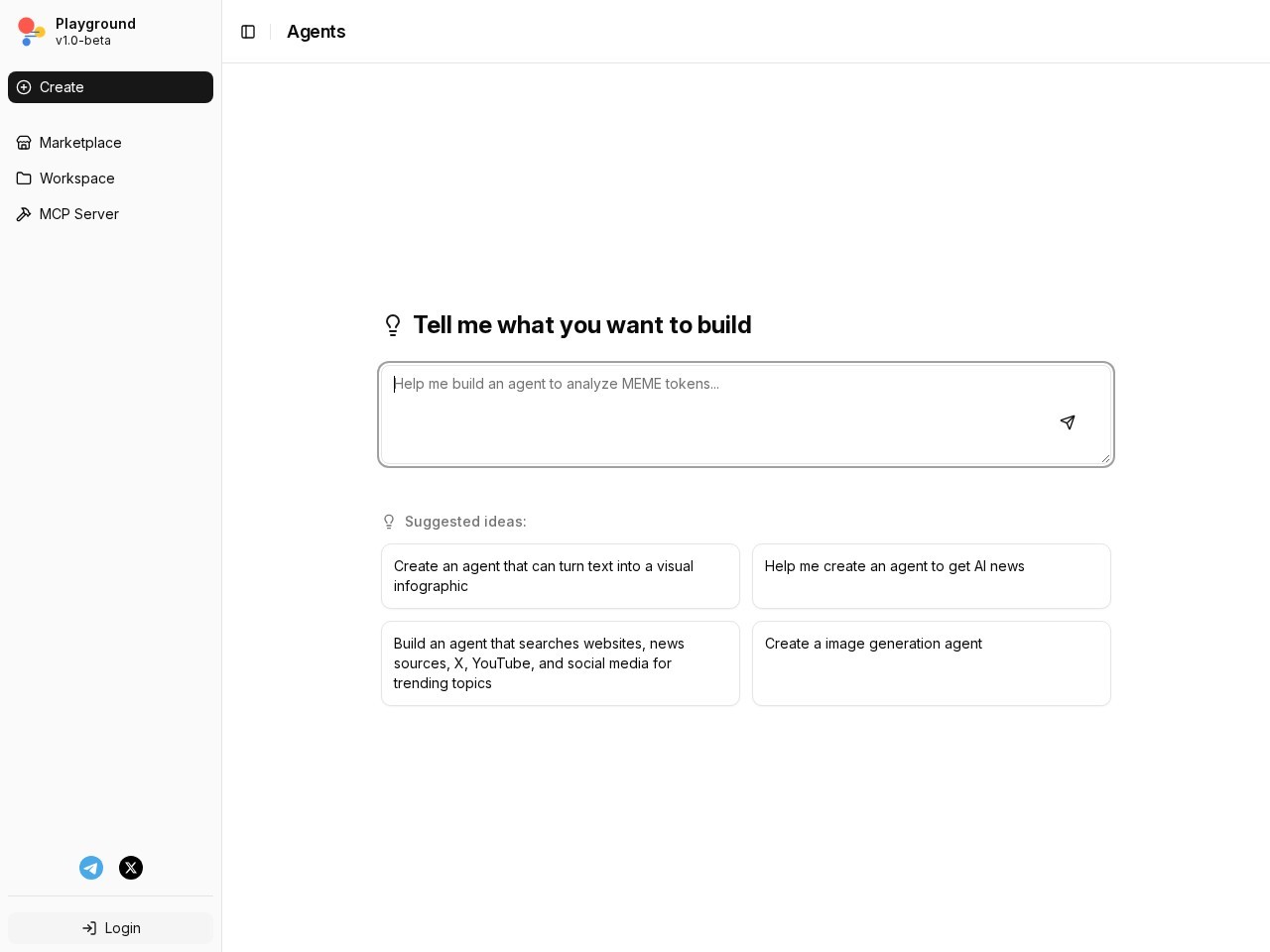
Task: Click the MCP Server hammer icon
Action: pos(24,214)
